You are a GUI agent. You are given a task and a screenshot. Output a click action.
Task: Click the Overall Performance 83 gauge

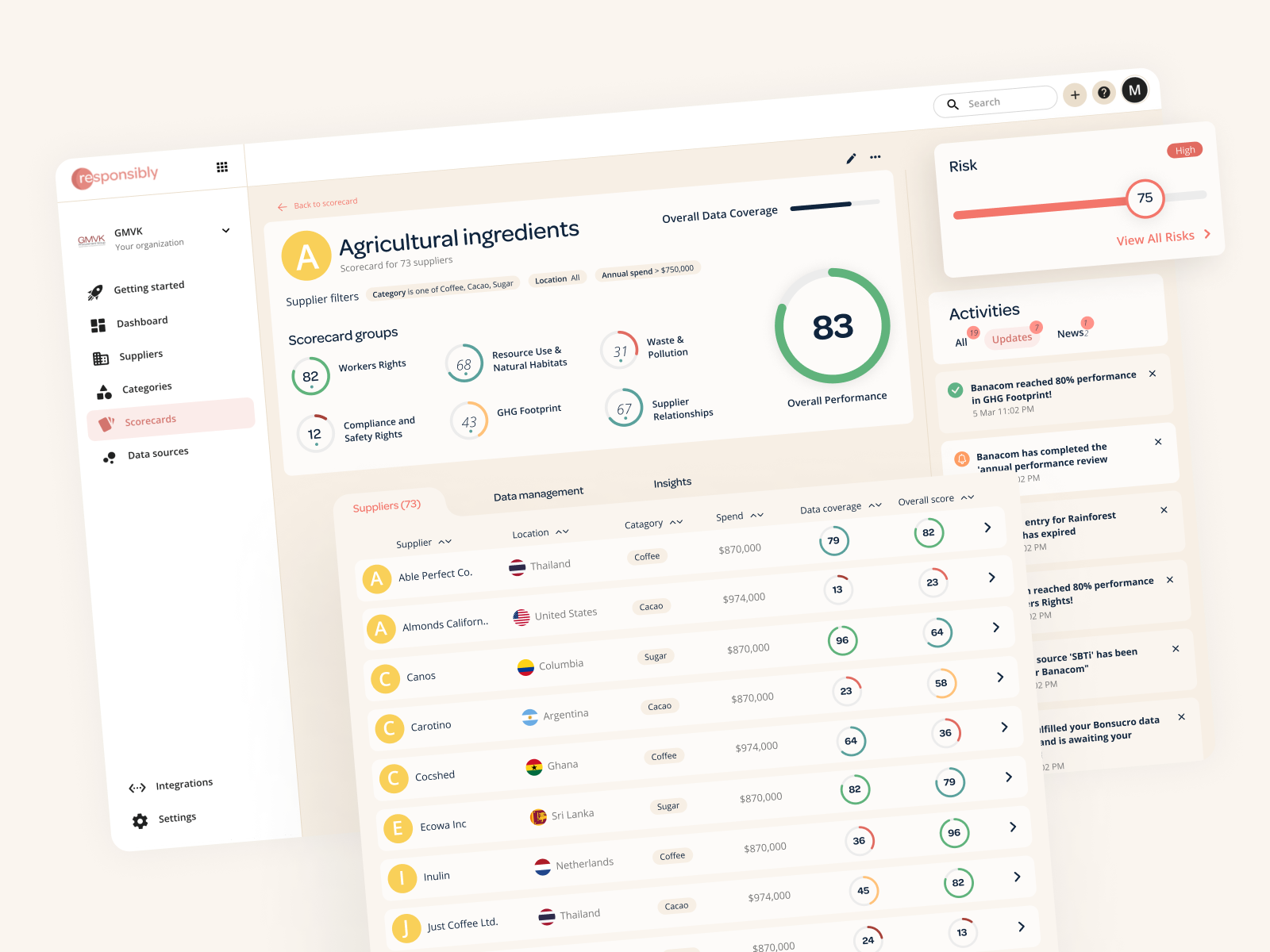[832, 326]
